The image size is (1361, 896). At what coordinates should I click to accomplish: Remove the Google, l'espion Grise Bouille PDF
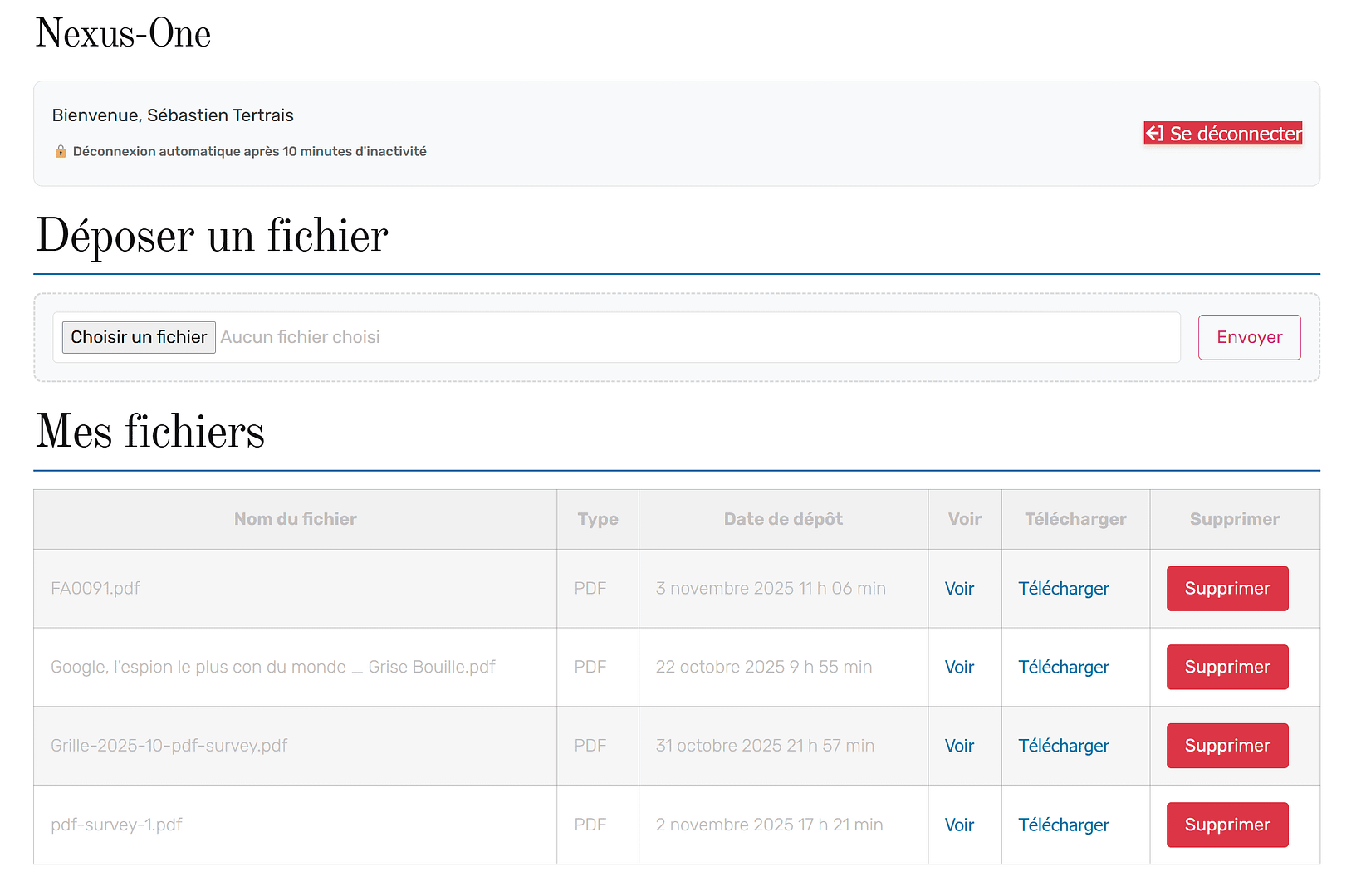pyautogui.click(x=1226, y=668)
